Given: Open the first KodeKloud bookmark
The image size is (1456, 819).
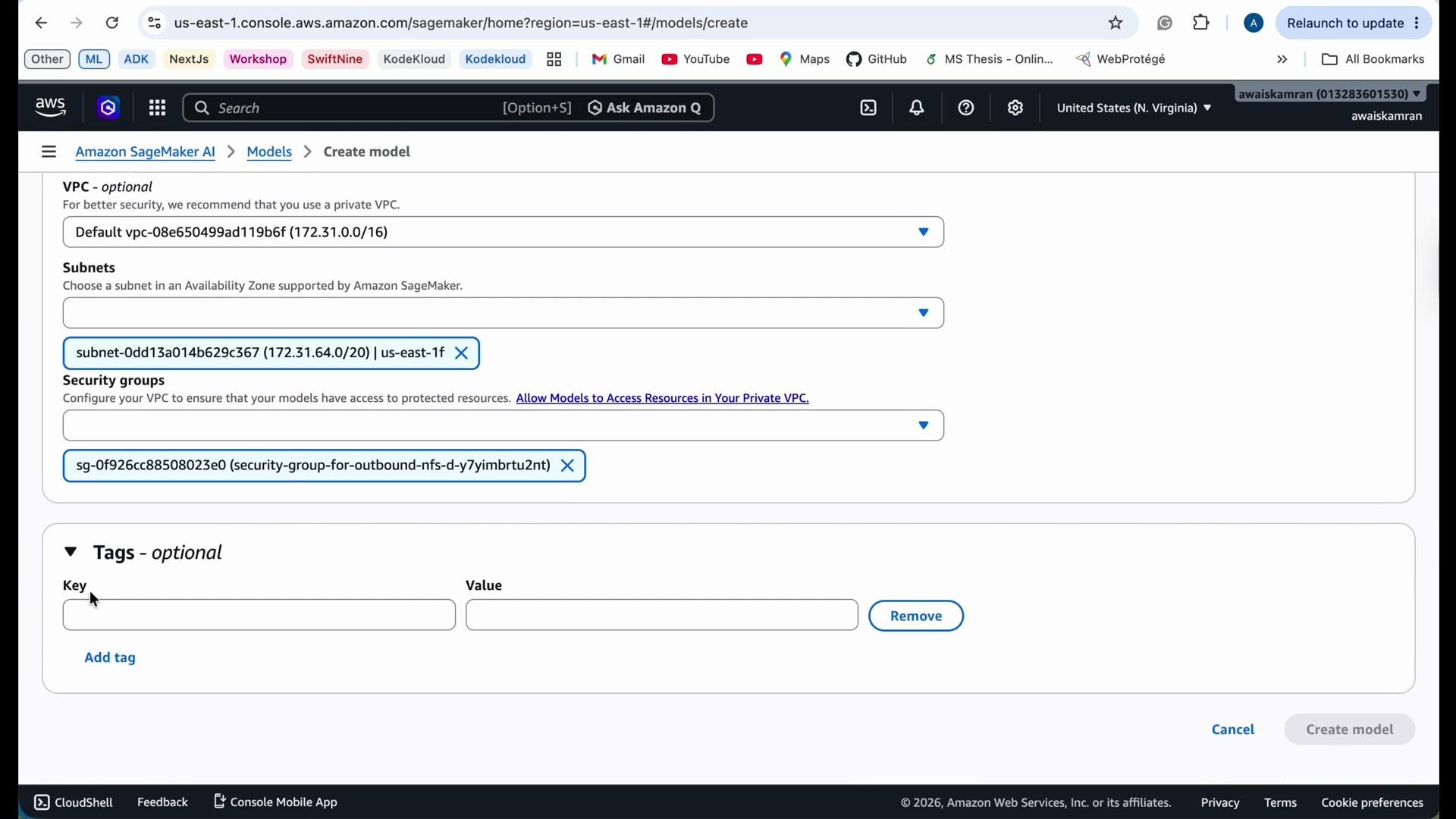Looking at the screenshot, I should tap(415, 59).
